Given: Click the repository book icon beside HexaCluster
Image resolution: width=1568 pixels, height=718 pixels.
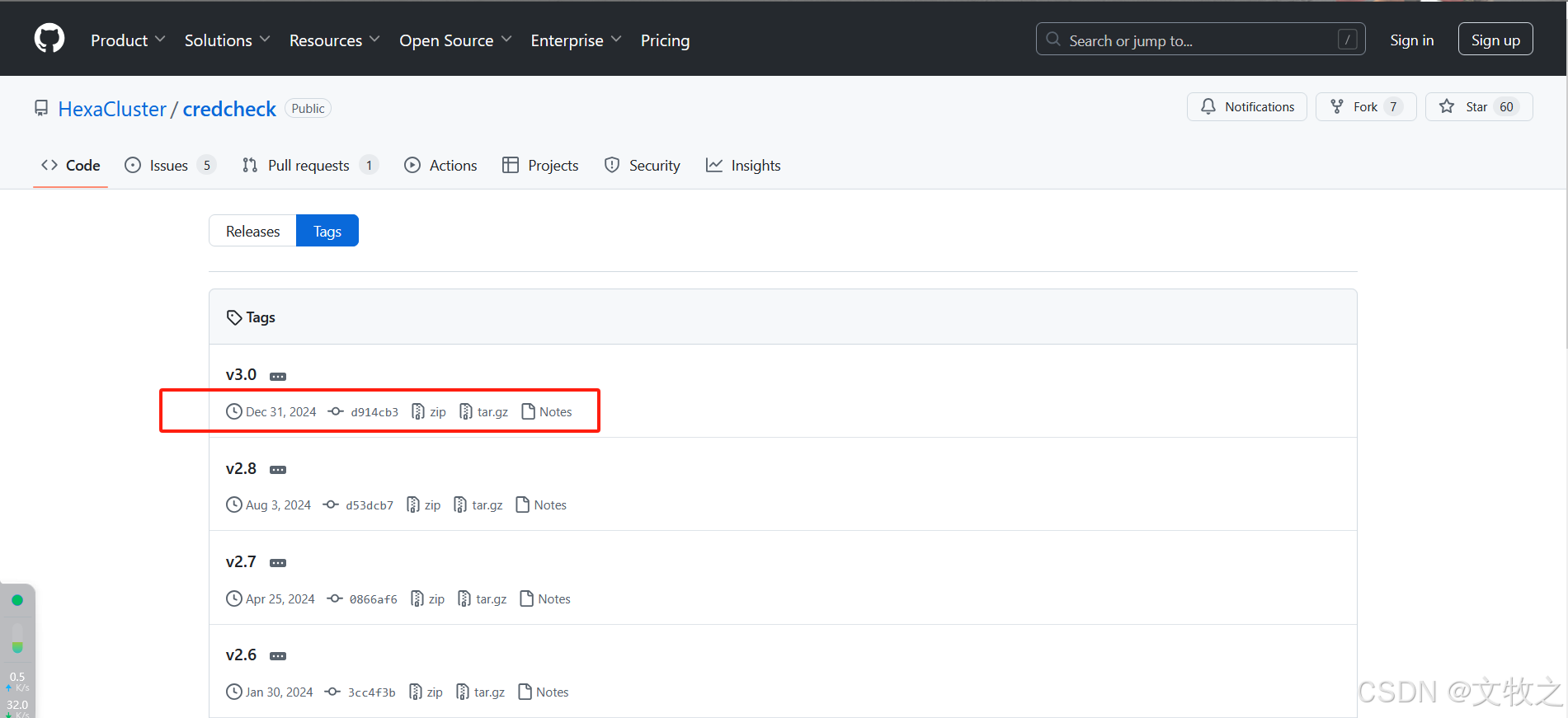Looking at the screenshot, I should [41, 108].
